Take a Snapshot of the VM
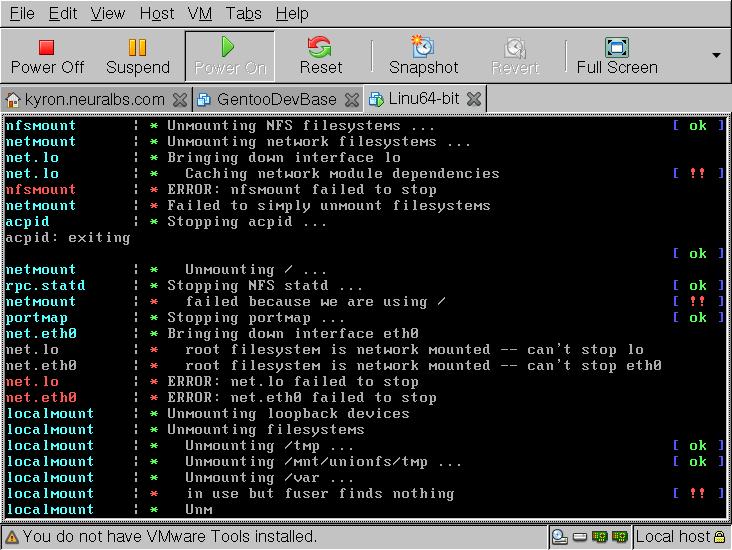 pyautogui.click(x=423, y=56)
